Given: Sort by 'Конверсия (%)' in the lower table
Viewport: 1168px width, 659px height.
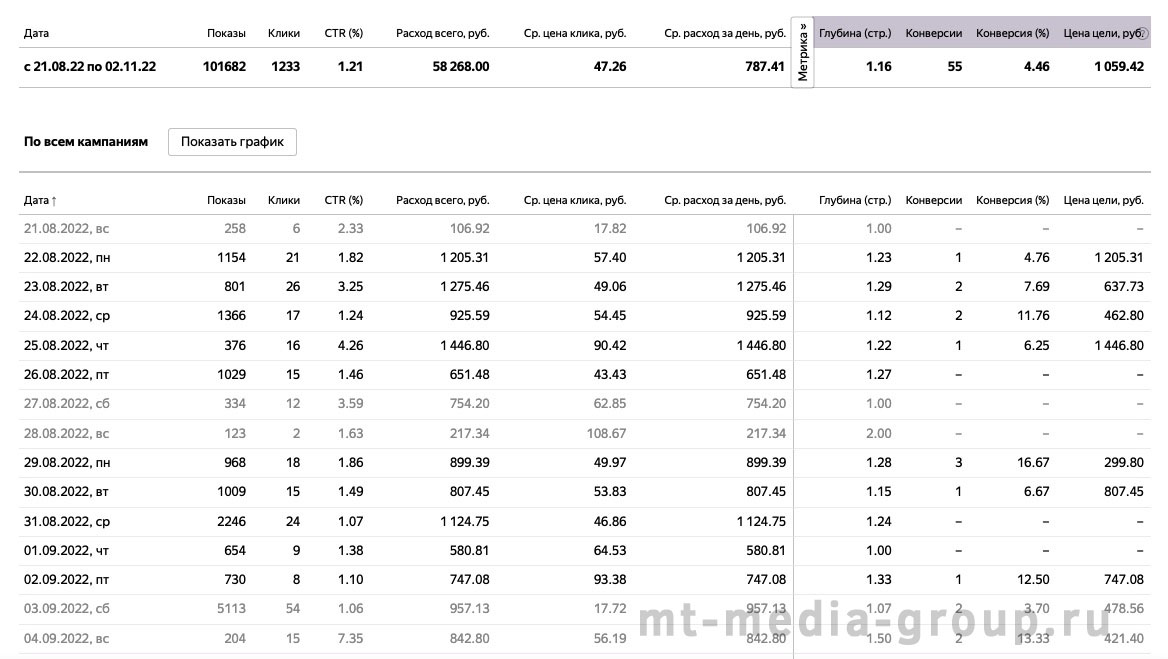Looking at the screenshot, I should coord(1012,200).
